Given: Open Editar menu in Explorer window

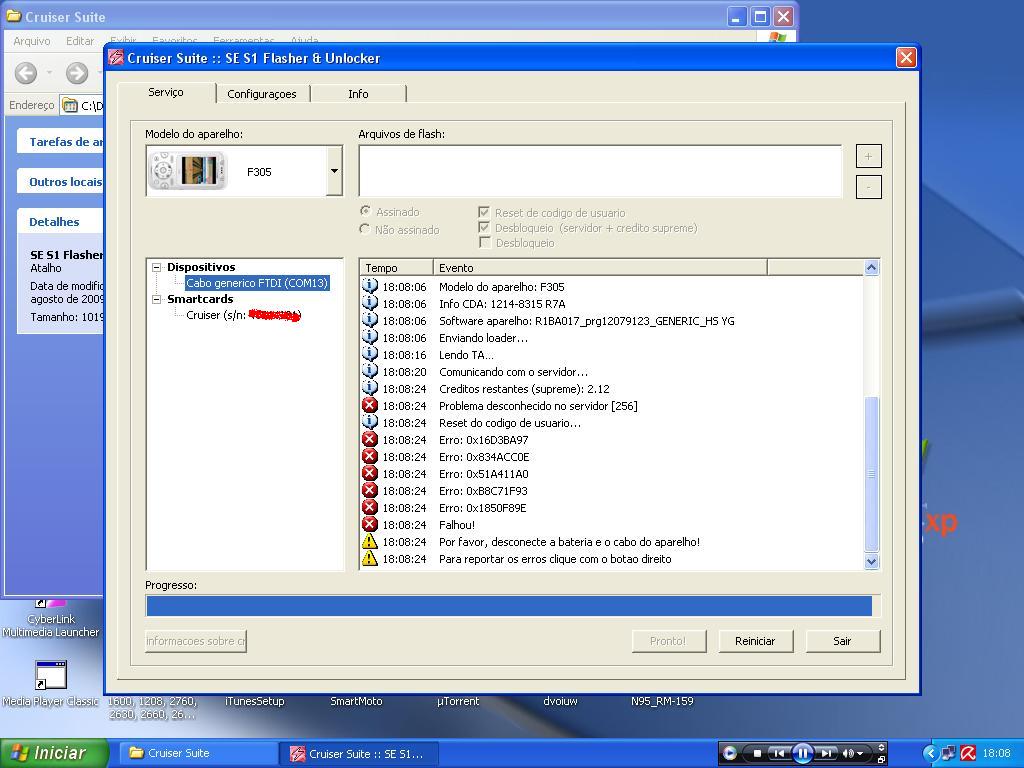Looking at the screenshot, I should (80, 40).
